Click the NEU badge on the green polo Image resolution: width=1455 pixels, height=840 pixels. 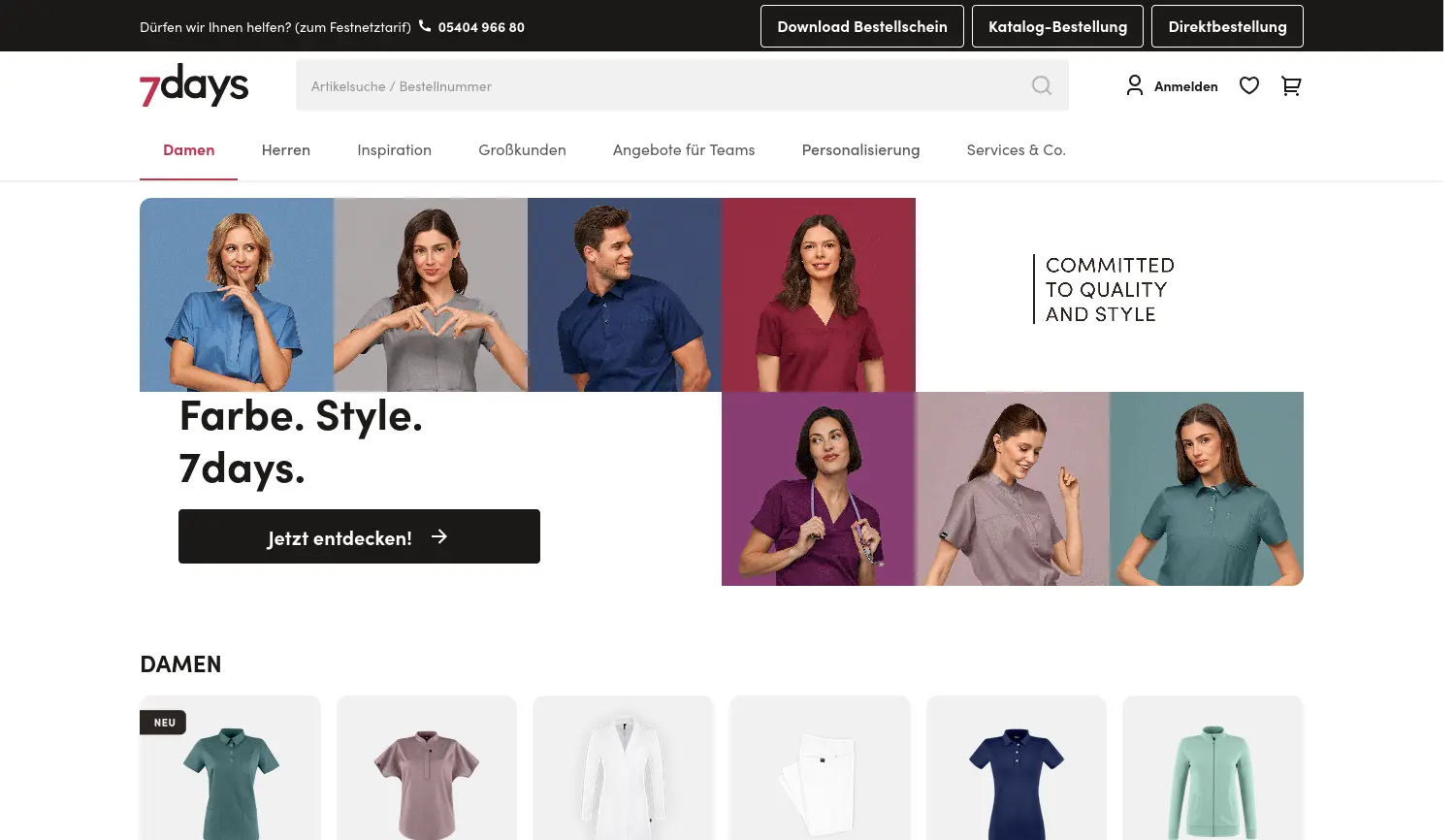tap(163, 722)
